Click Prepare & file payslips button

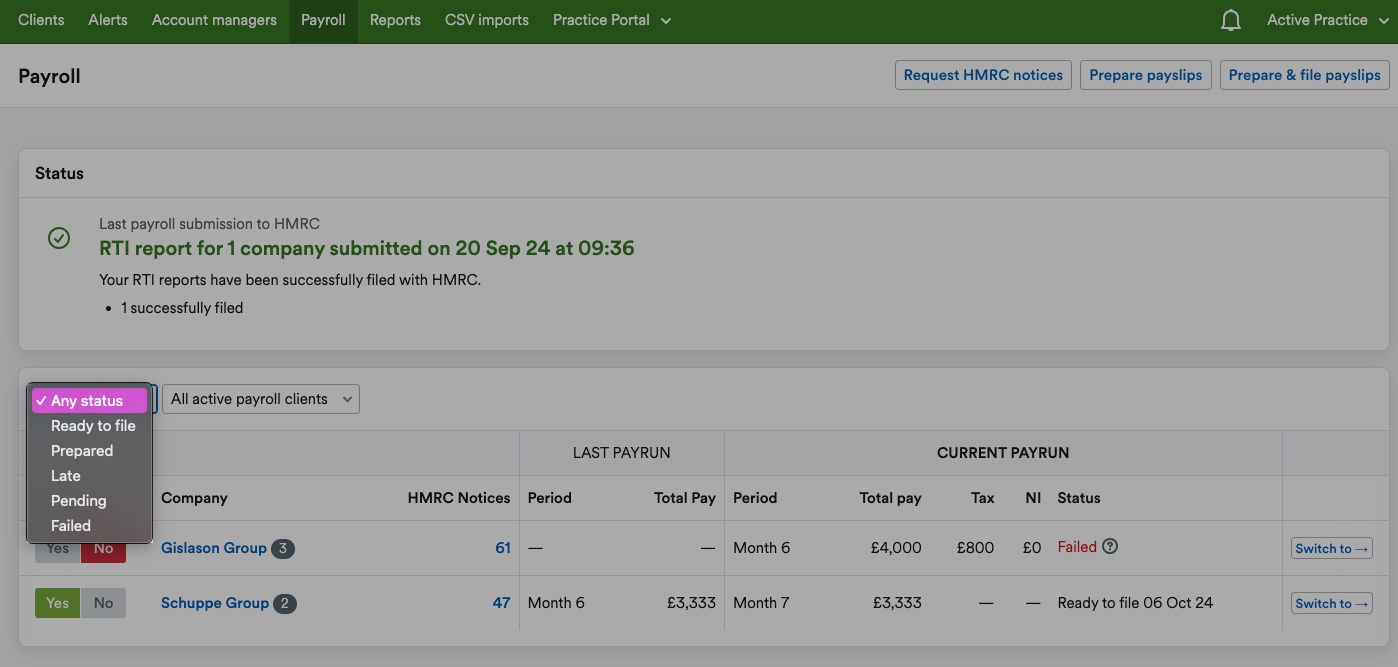[x=1305, y=75]
